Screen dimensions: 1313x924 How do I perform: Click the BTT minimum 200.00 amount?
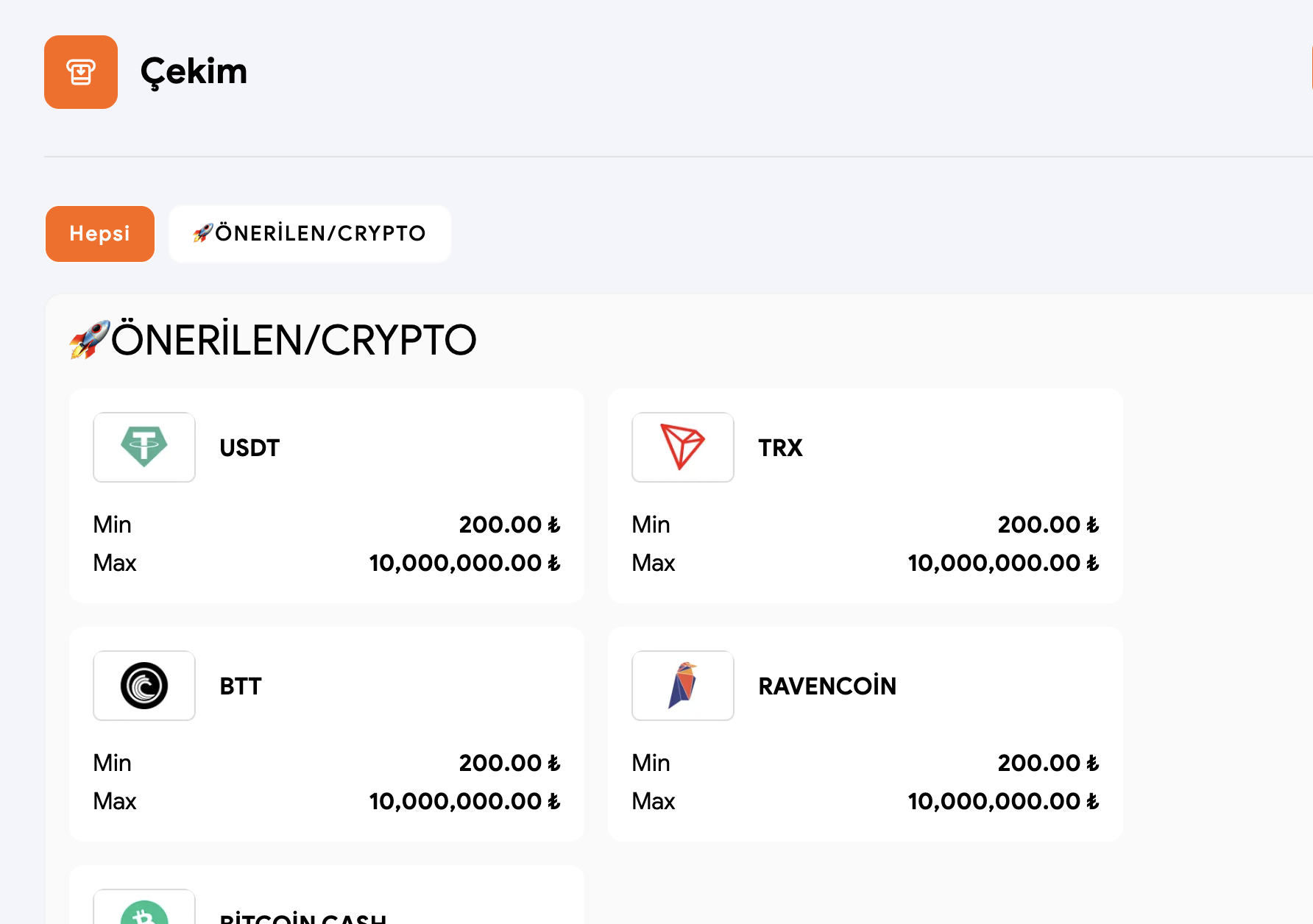click(x=509, y=764)
